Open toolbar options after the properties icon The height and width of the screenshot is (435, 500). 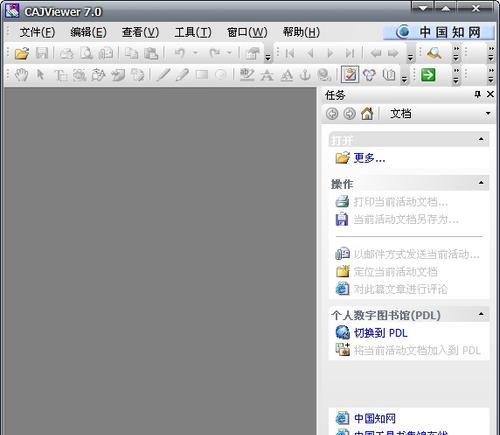(x=268, y=57)
